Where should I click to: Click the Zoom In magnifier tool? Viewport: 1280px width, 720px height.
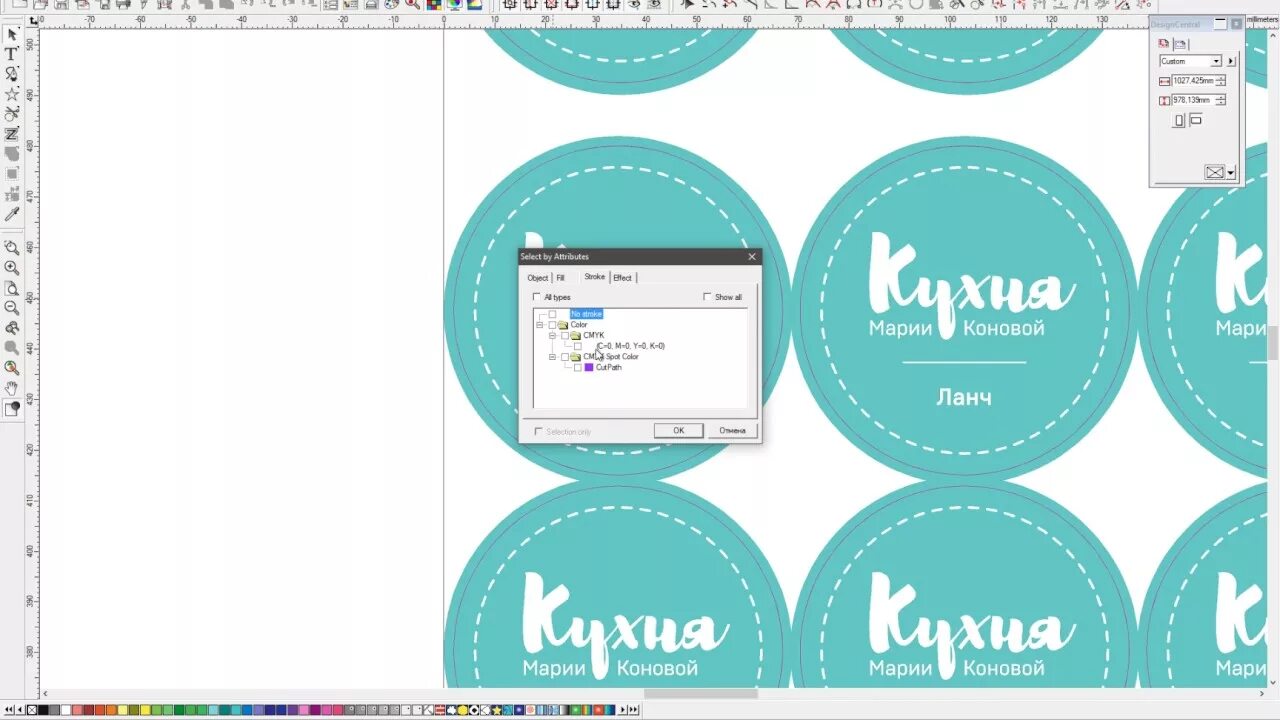point(12,268)
